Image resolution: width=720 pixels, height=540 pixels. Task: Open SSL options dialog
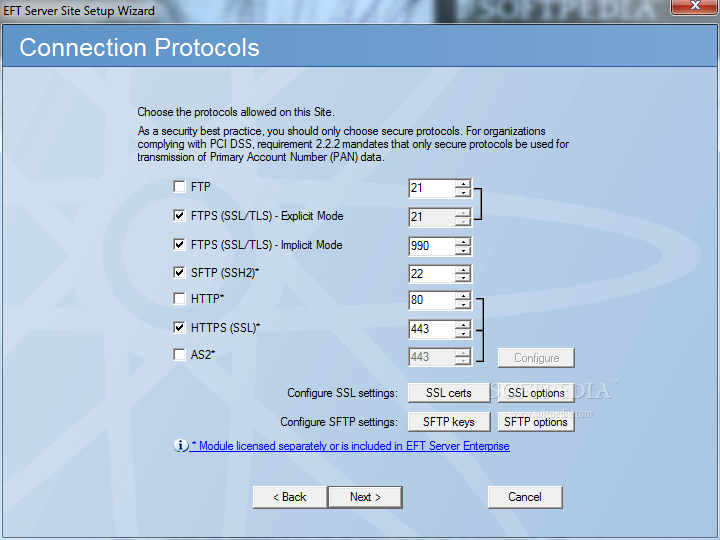[x=536, y=393]
